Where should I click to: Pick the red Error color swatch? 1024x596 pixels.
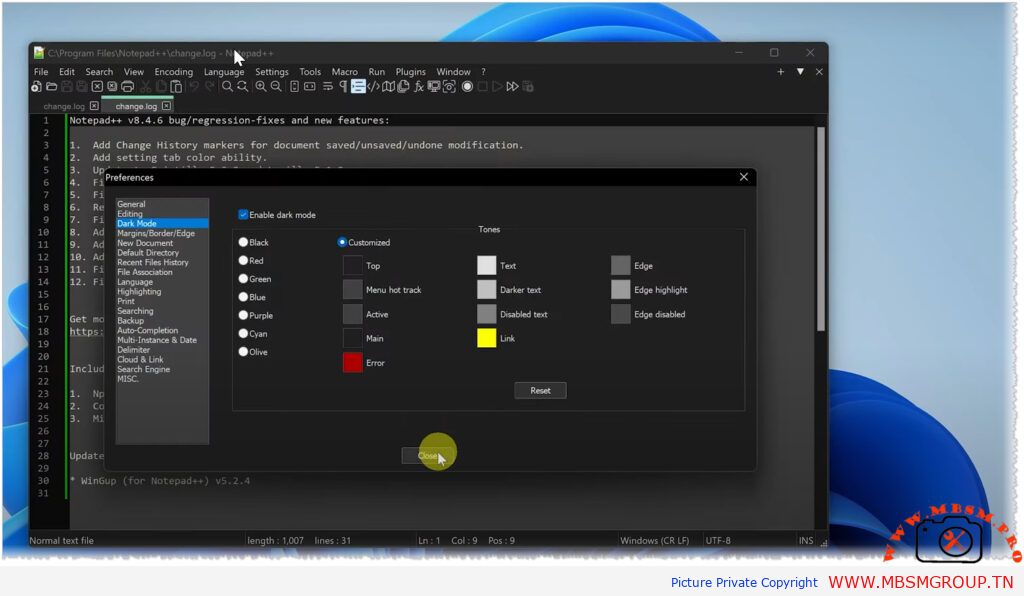[353, 362]
